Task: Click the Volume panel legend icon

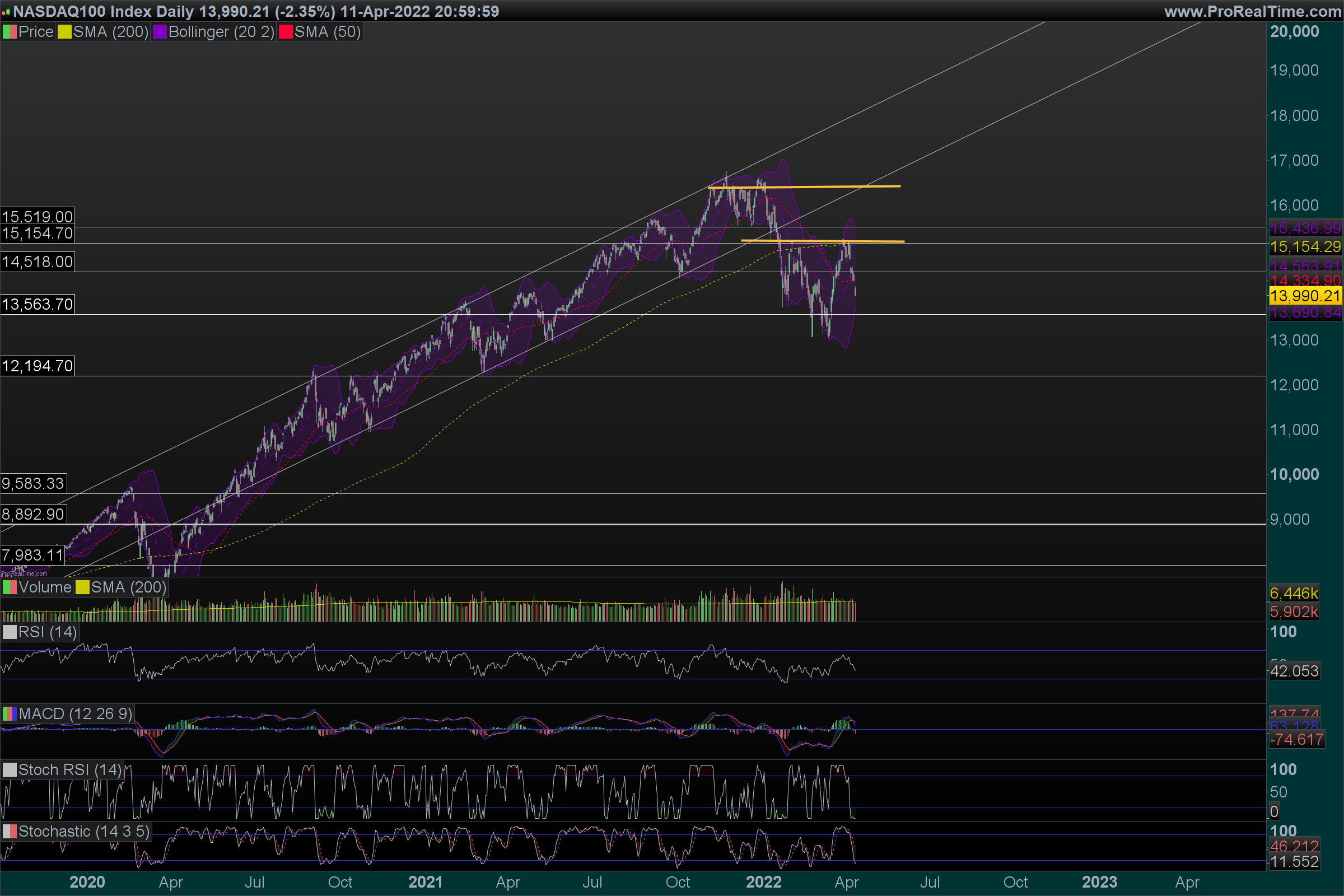Action: 10,587
